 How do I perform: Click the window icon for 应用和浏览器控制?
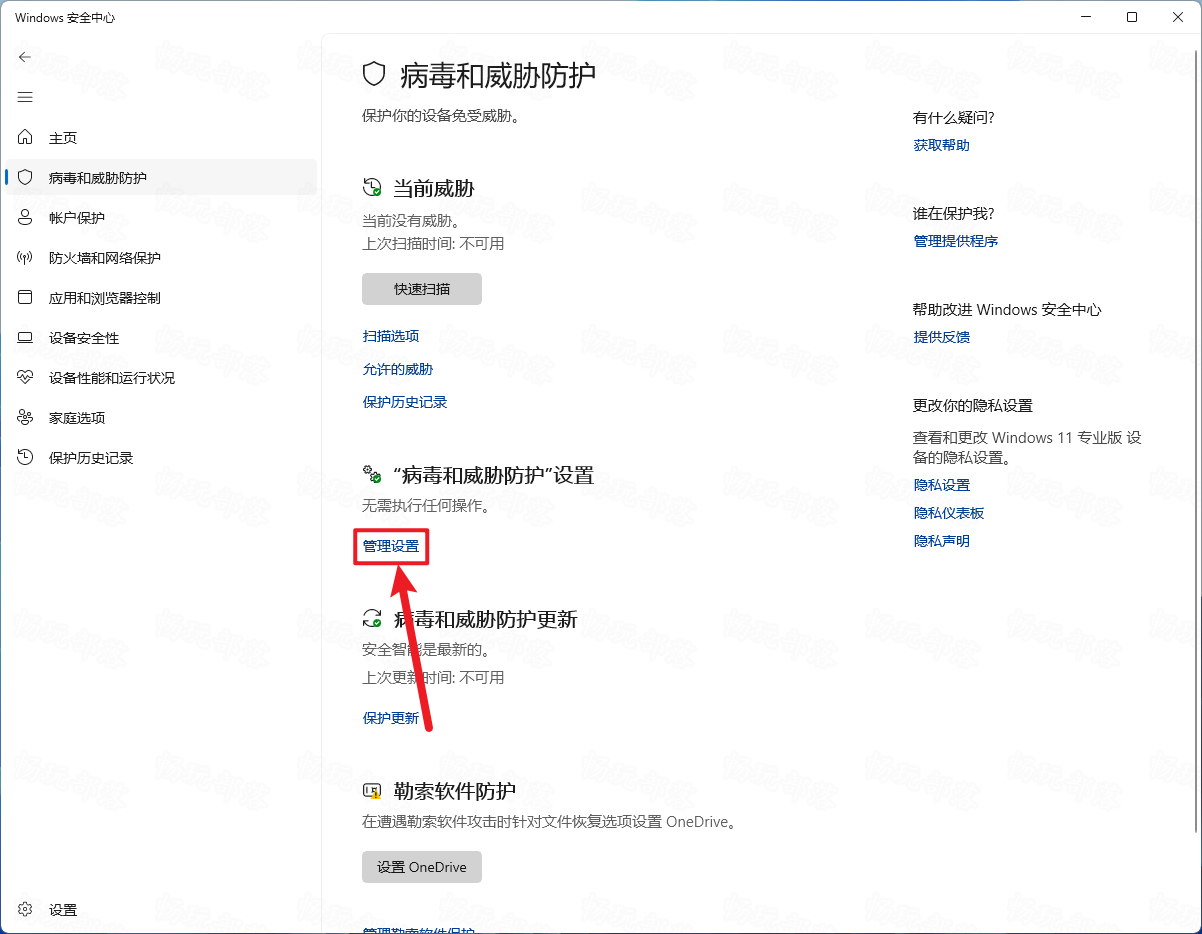click(26, 298)
